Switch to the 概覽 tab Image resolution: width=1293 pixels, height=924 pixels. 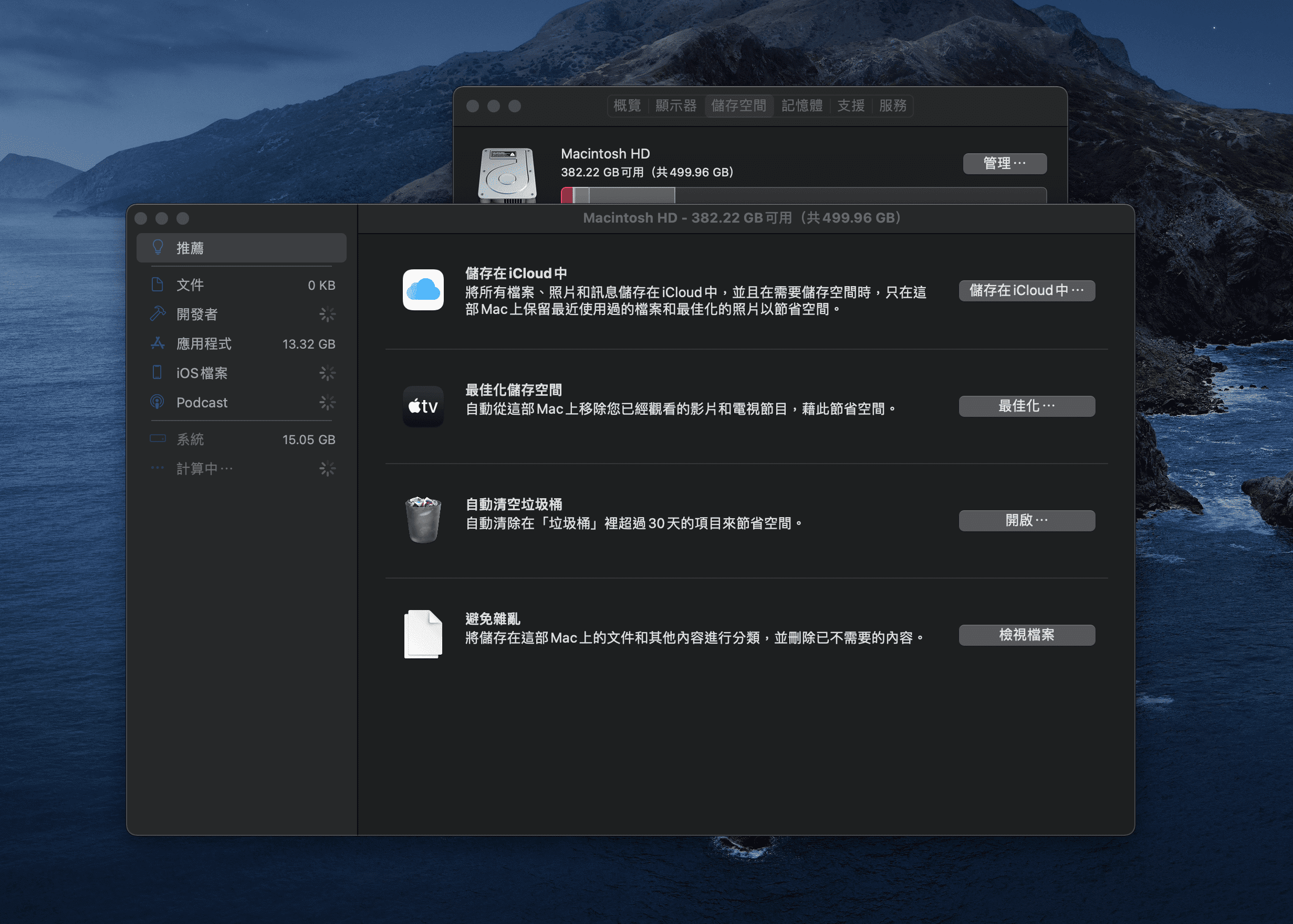(x=627, y=106)
